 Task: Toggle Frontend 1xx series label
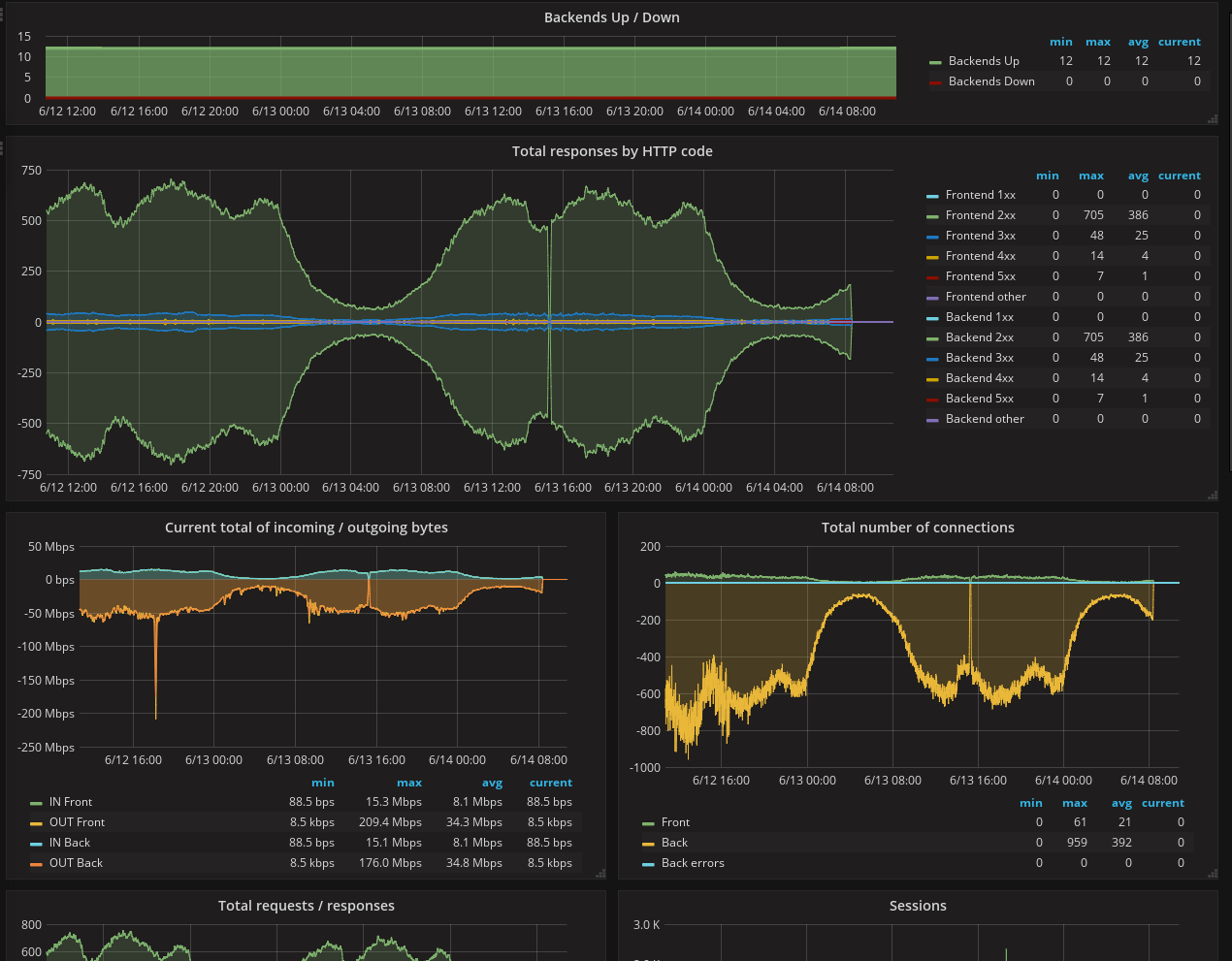click(x=981, y=195)
